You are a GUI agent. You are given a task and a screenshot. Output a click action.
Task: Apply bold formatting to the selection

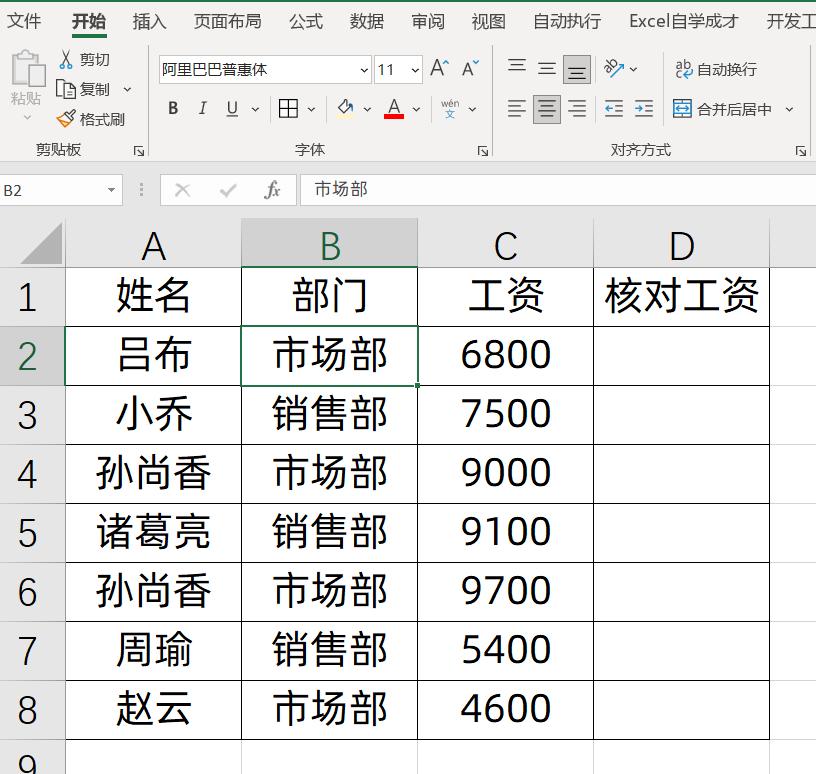point(171,109)
